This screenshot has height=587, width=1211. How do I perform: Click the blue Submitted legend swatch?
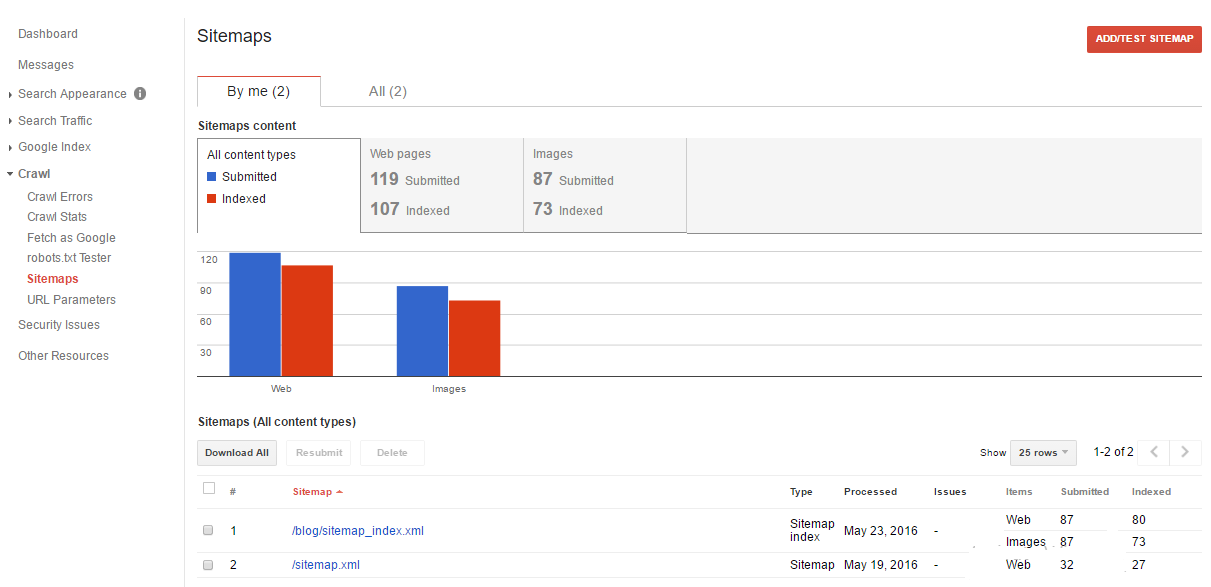pyautogui.click(x=212, y=177)
